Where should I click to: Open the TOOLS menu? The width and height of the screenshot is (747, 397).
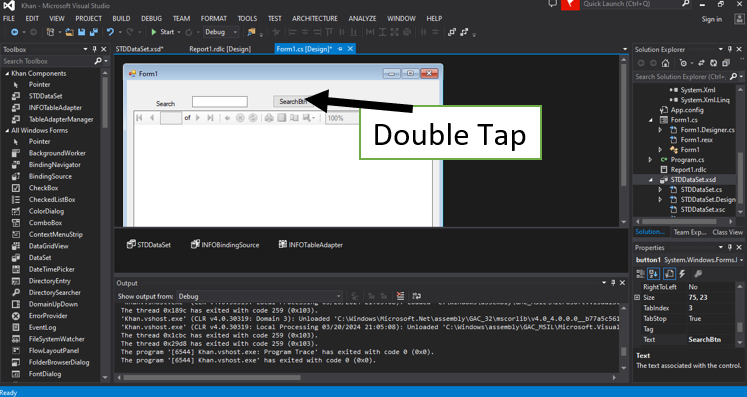[247, 19]
